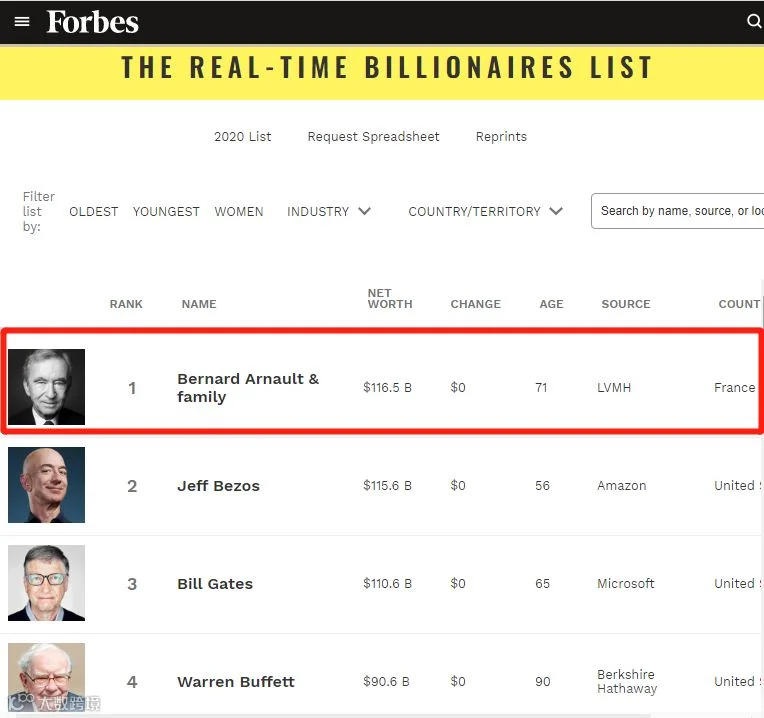Open the hamburger menu icon
This screenshot has width=764, height=718.
(x=22, y=22)
